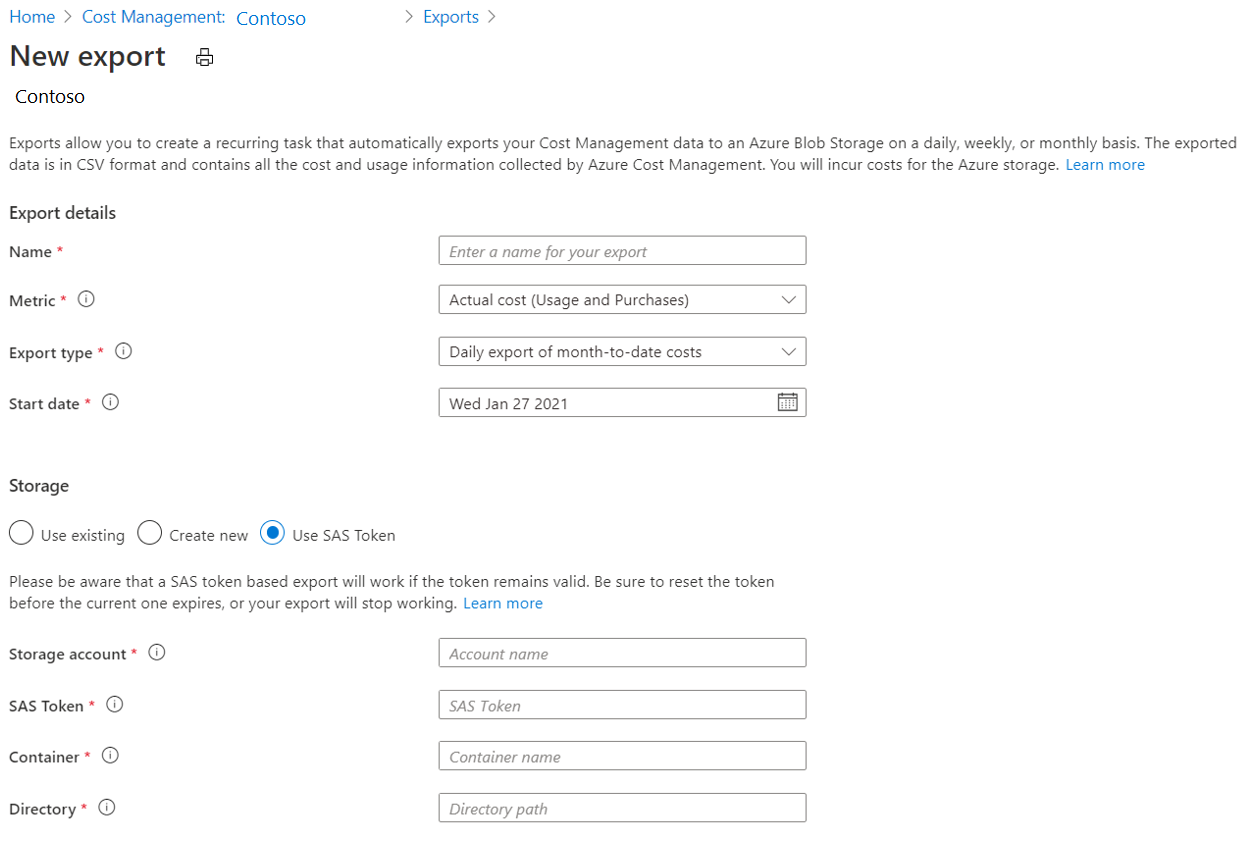Open the Metric dropdown

(x=622, y=300)
